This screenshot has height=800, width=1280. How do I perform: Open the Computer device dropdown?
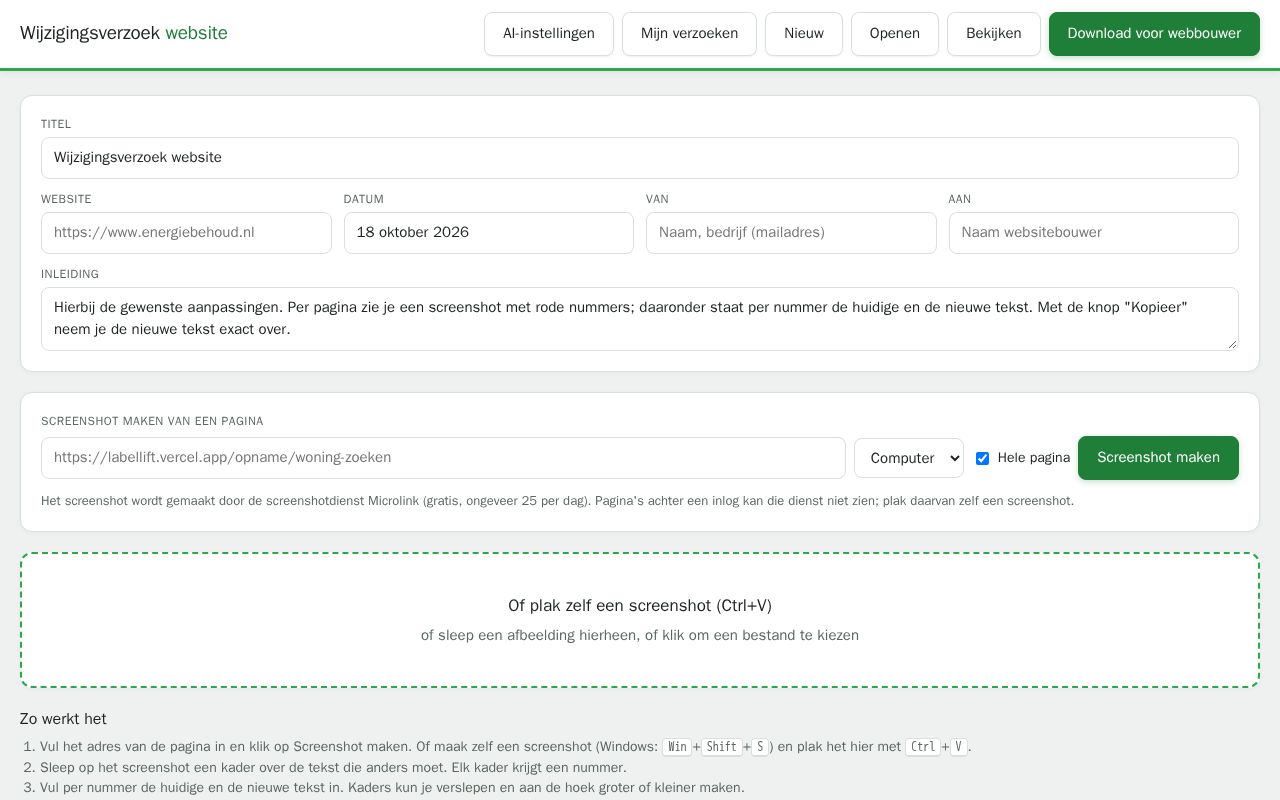point(909,458)
